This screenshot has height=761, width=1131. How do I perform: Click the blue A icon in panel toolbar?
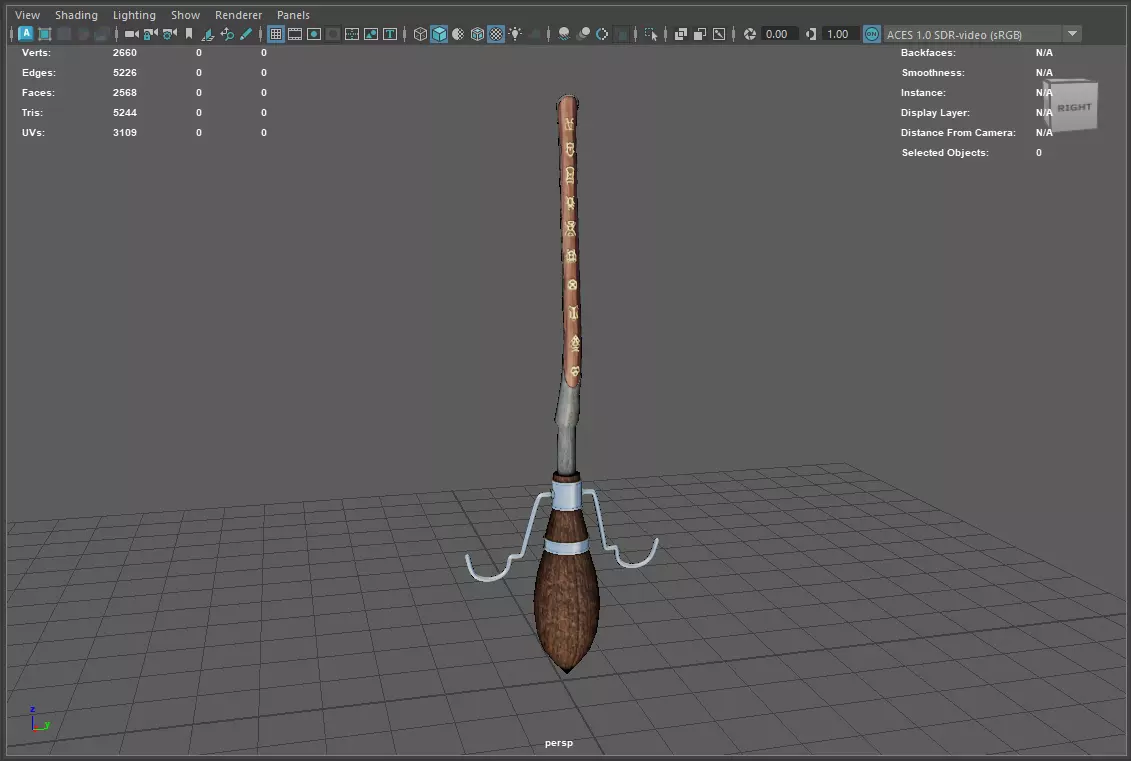[25, 34]
